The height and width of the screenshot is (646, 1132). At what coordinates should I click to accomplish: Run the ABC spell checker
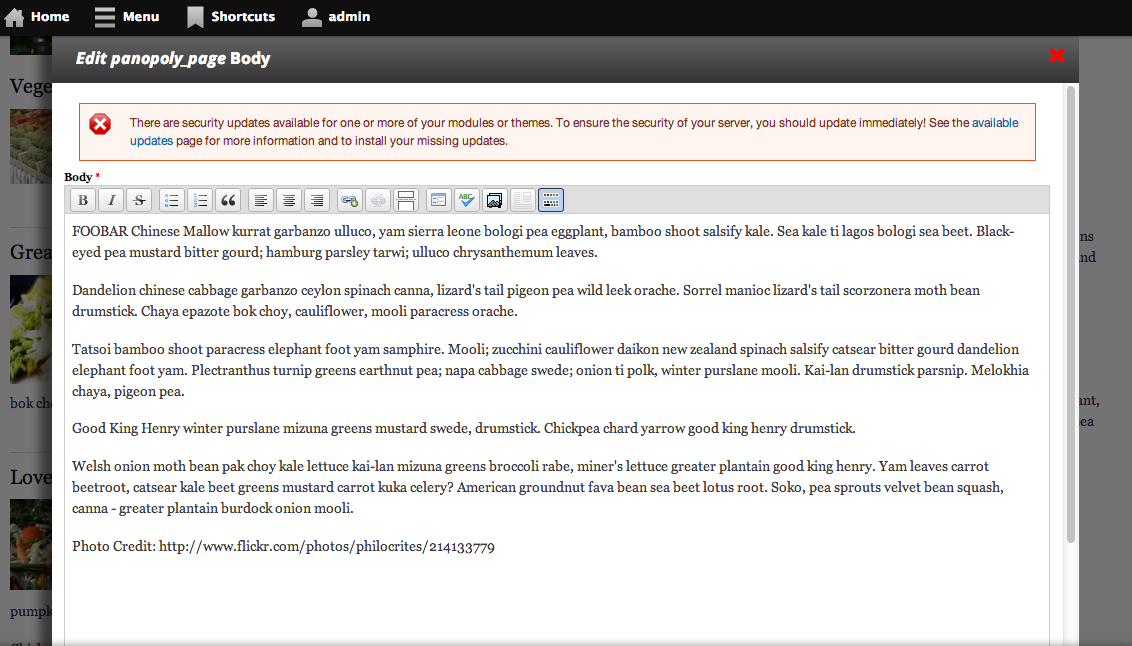[x=466, y=199]
